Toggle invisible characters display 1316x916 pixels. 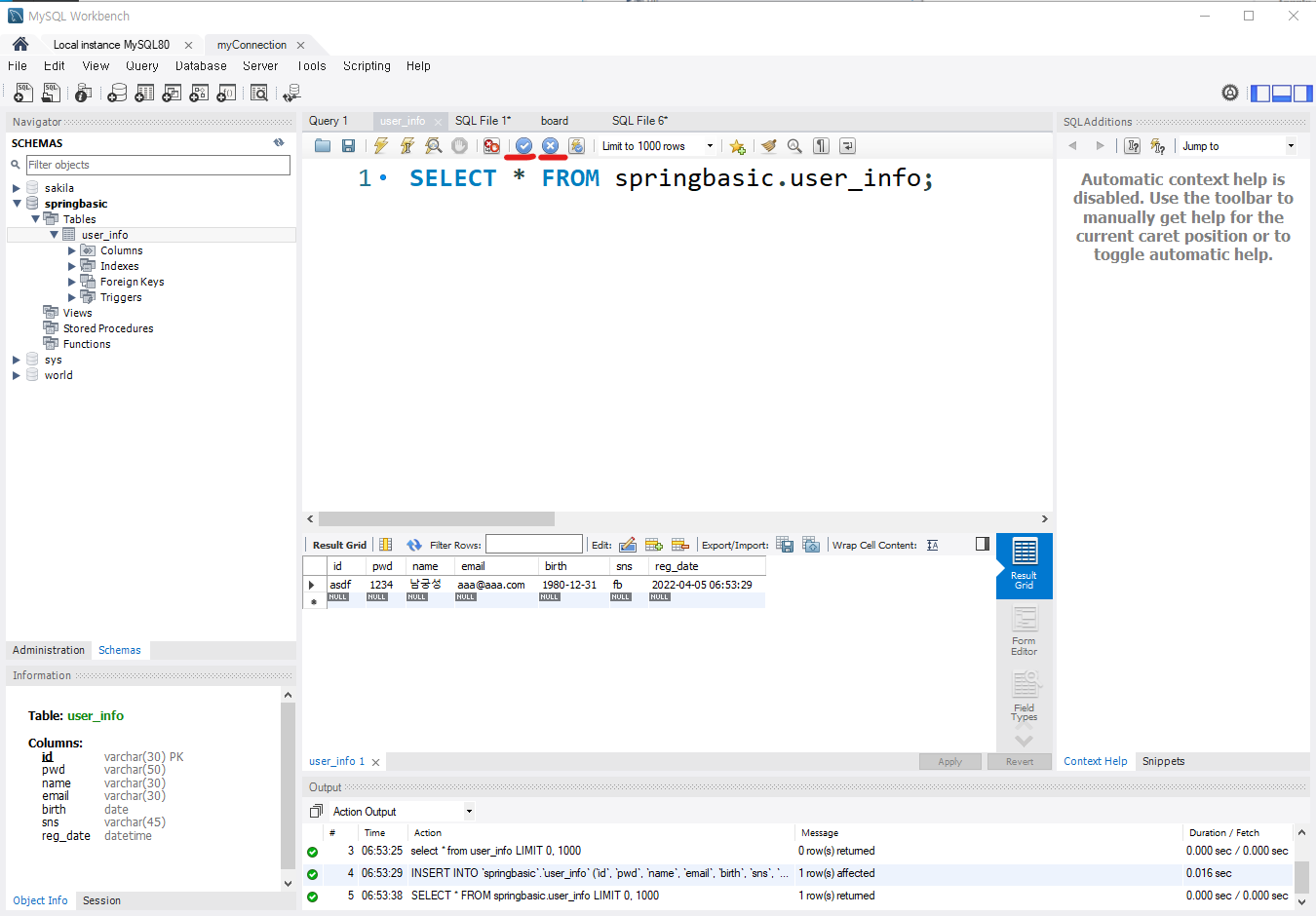822,146
